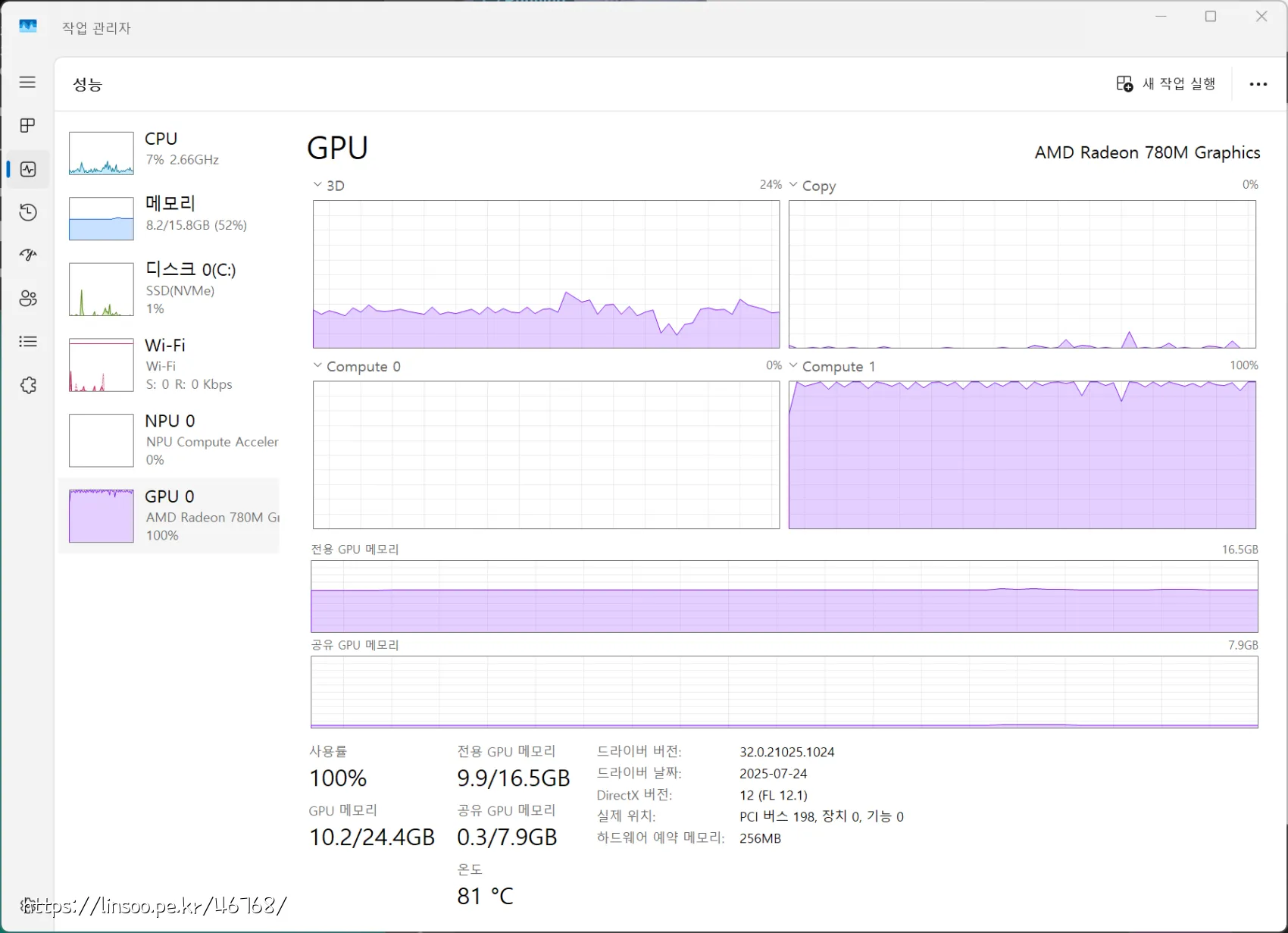Open the Details list page icon
Image resolution: width=1288 pixels, height=933 pixels.
pos(28,342)
